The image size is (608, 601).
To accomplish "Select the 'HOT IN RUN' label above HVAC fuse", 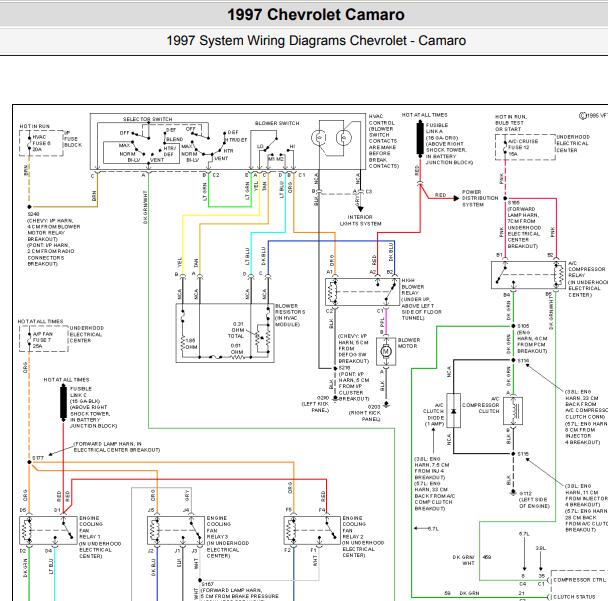I will click(35, 126).
